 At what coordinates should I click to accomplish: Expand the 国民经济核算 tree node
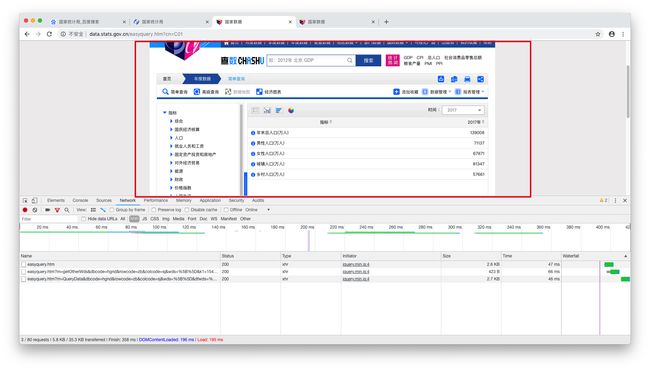[171, 129]
